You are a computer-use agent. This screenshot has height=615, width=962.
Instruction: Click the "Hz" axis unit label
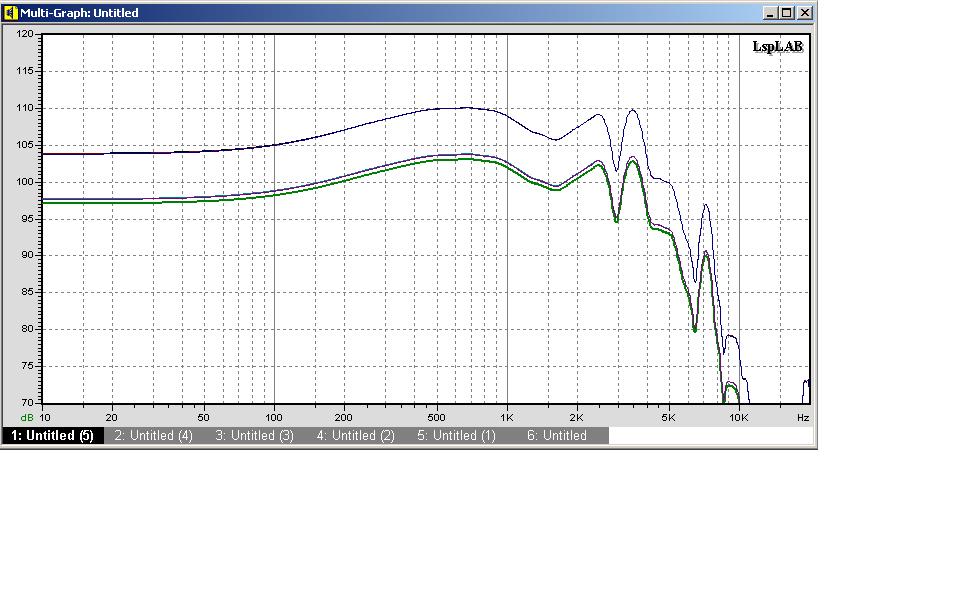[x=803, y=418]
